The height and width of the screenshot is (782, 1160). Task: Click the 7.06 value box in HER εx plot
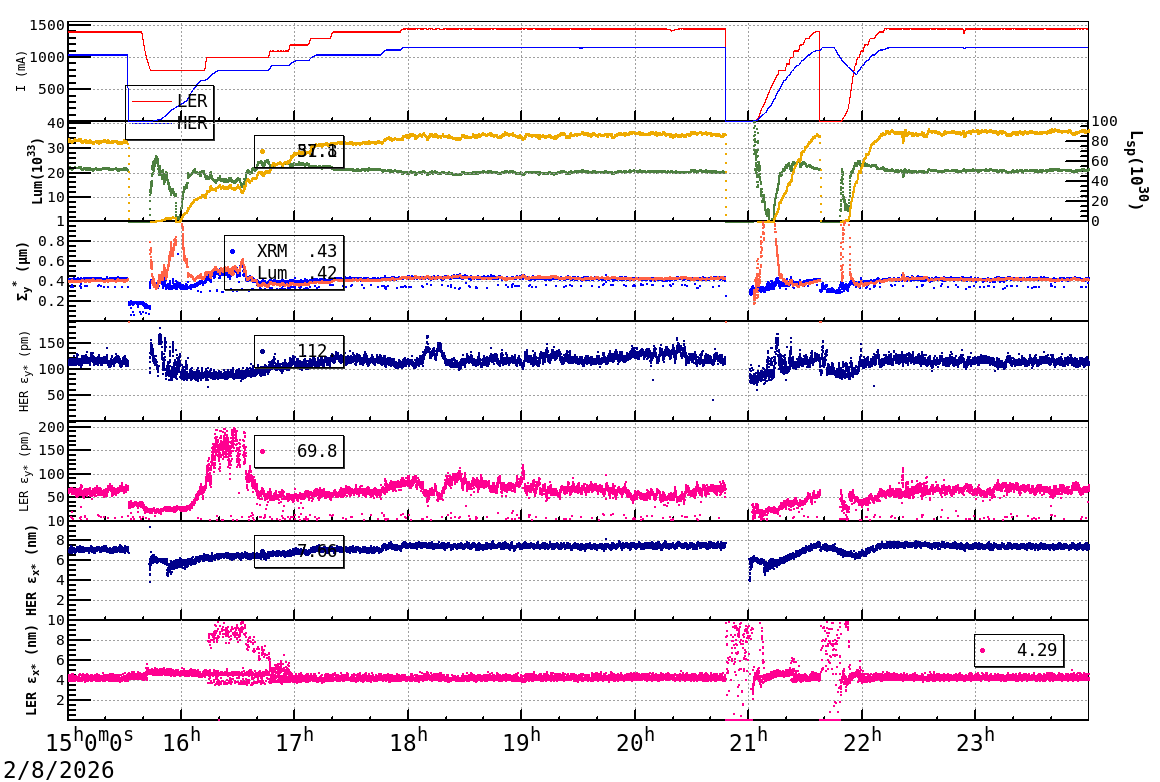[x=299, y=551]
